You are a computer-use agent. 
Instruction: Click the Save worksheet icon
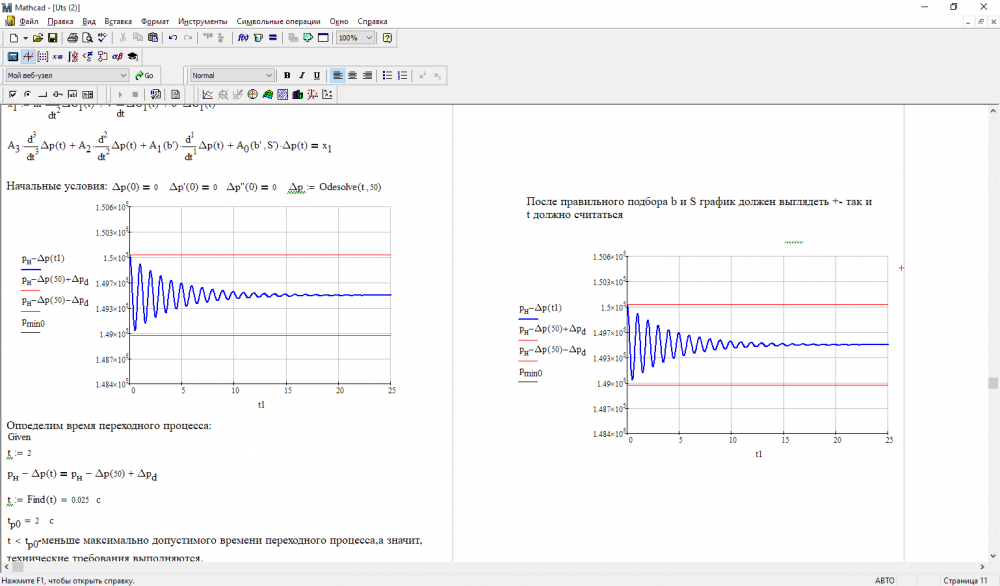coord(52,38)
